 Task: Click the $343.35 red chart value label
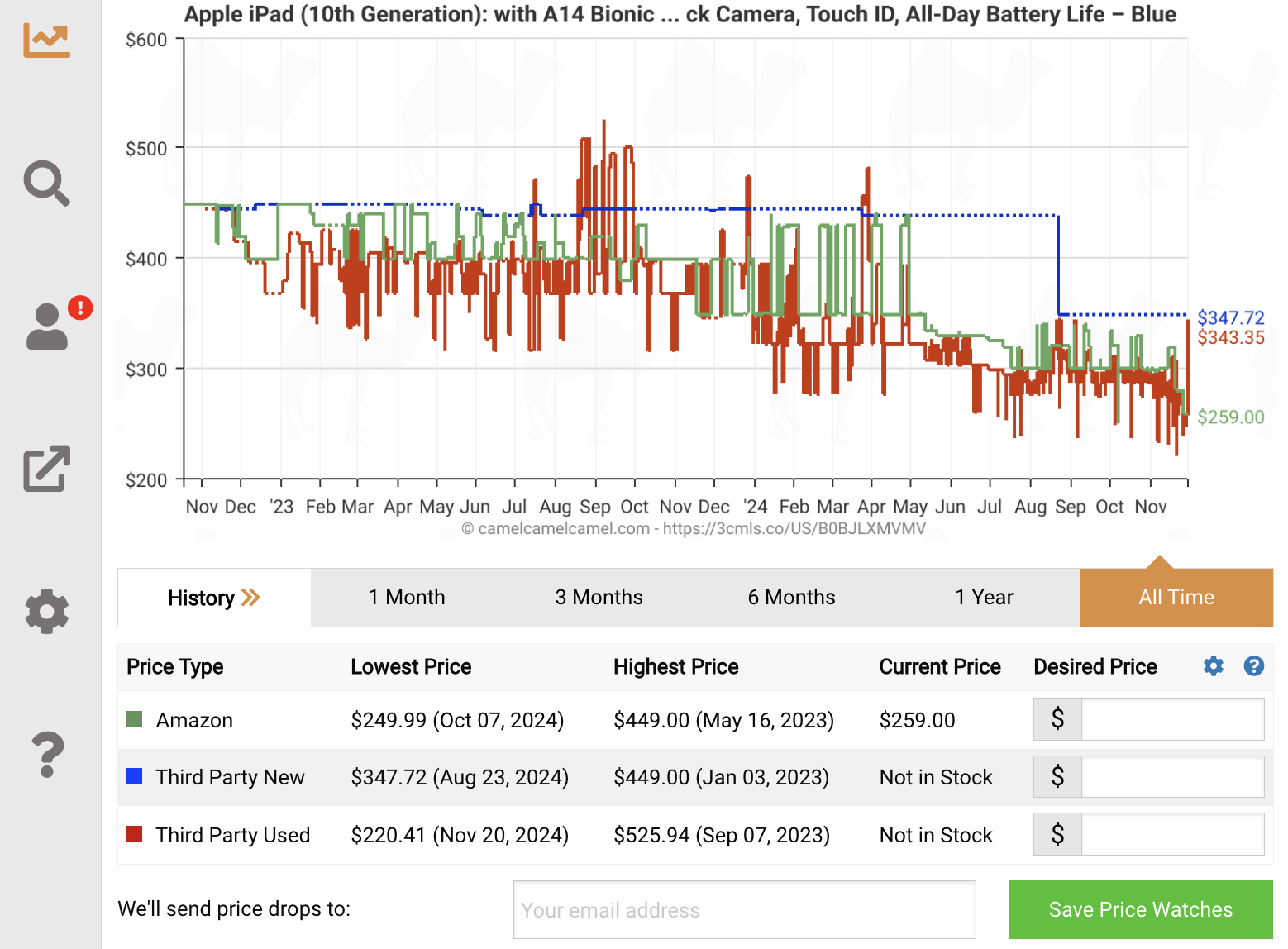(x=1231, y=337)
